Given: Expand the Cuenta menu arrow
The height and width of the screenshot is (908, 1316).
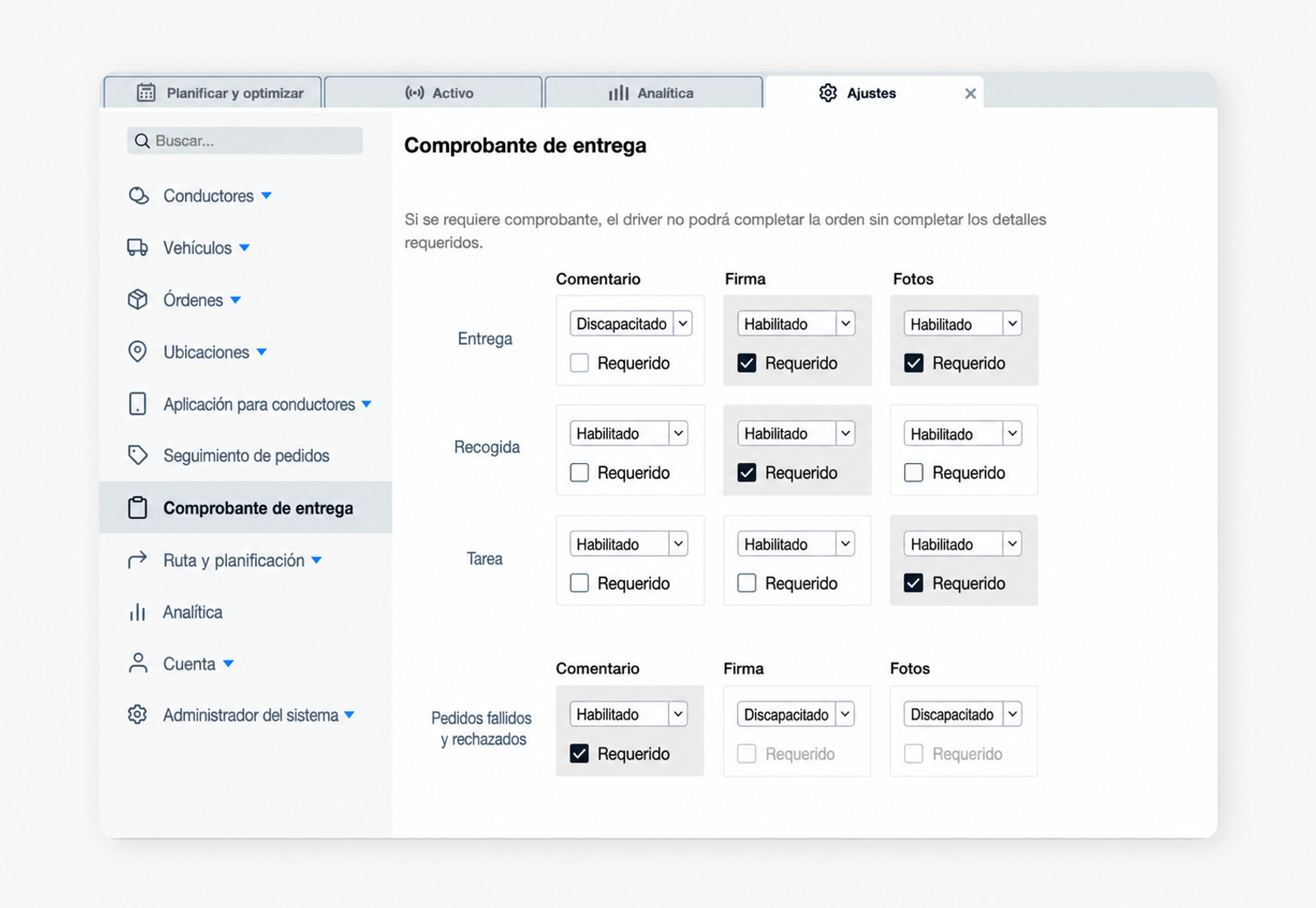Looking at the screenshot, I should pos(229,664).
